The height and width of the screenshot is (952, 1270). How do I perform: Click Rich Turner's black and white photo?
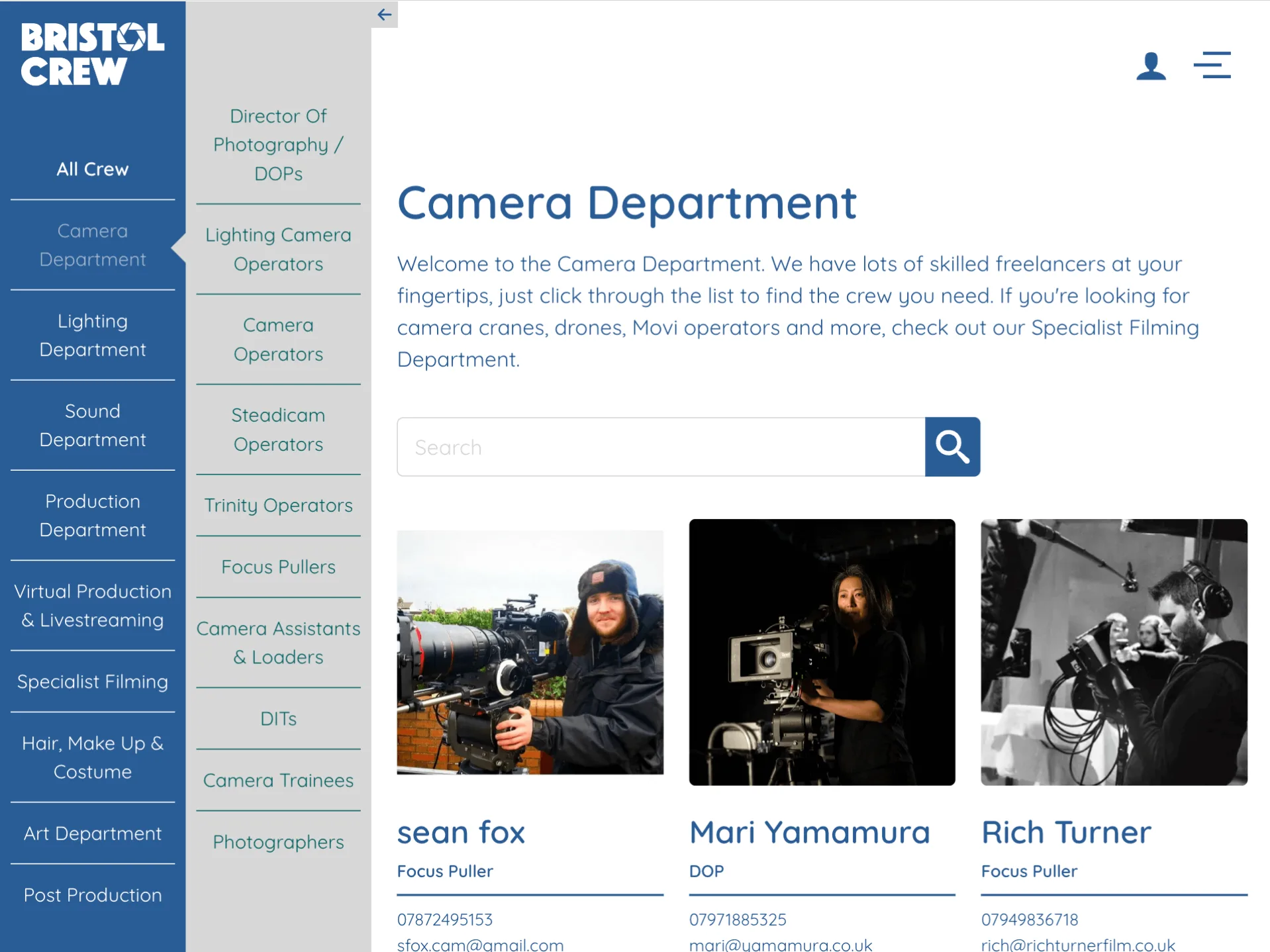[1114, 652]
